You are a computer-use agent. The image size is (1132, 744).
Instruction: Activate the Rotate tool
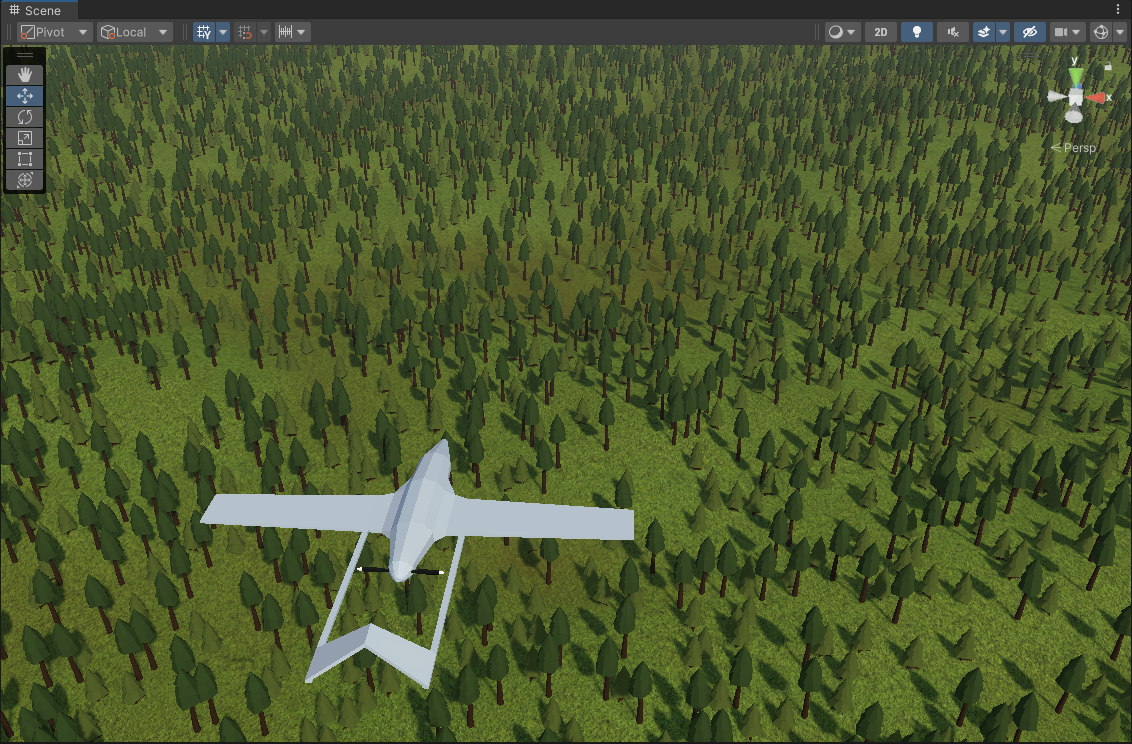click(x=25, y=117)
